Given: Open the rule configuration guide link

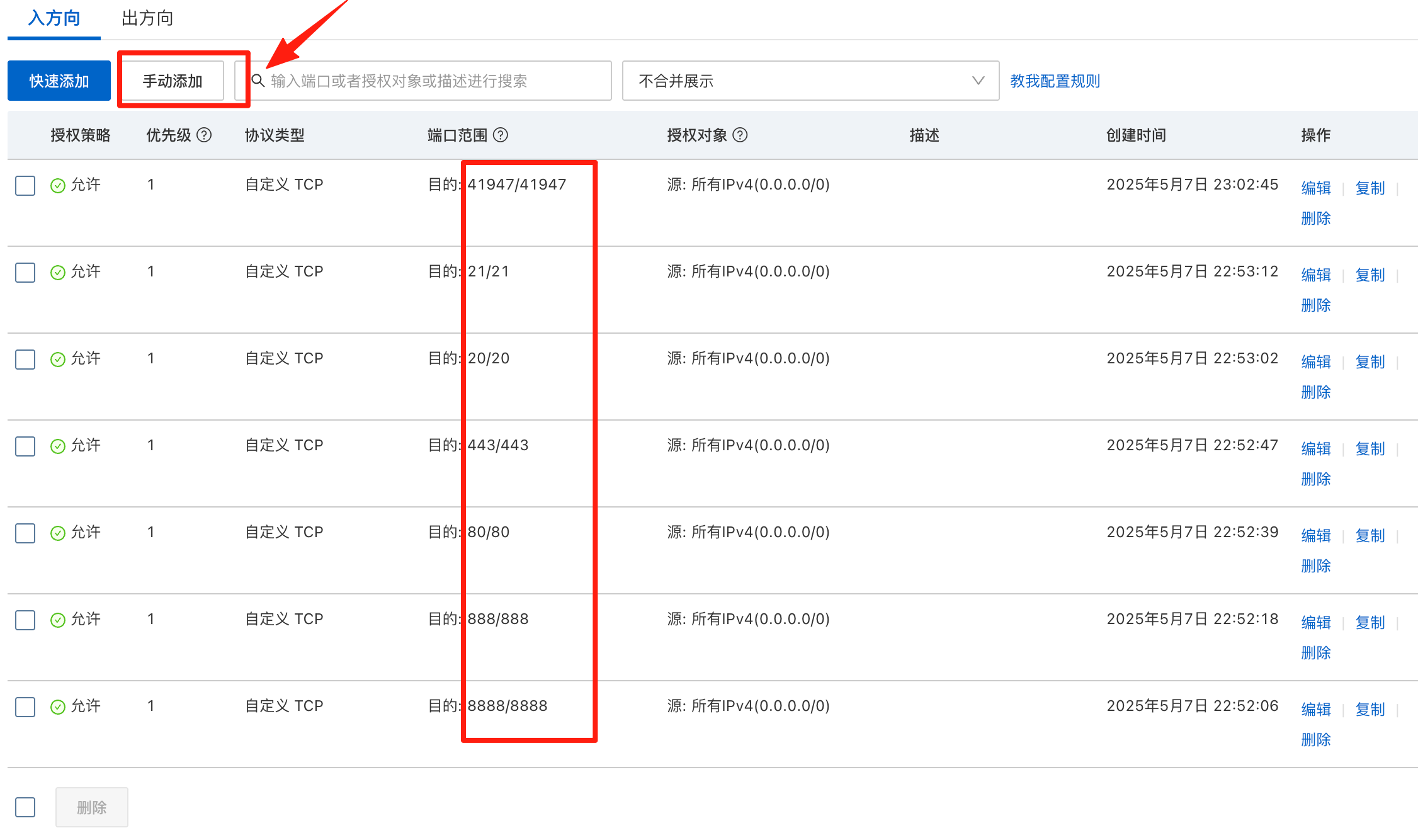Looking at the screenshot, I should (x=1055, y=81).
